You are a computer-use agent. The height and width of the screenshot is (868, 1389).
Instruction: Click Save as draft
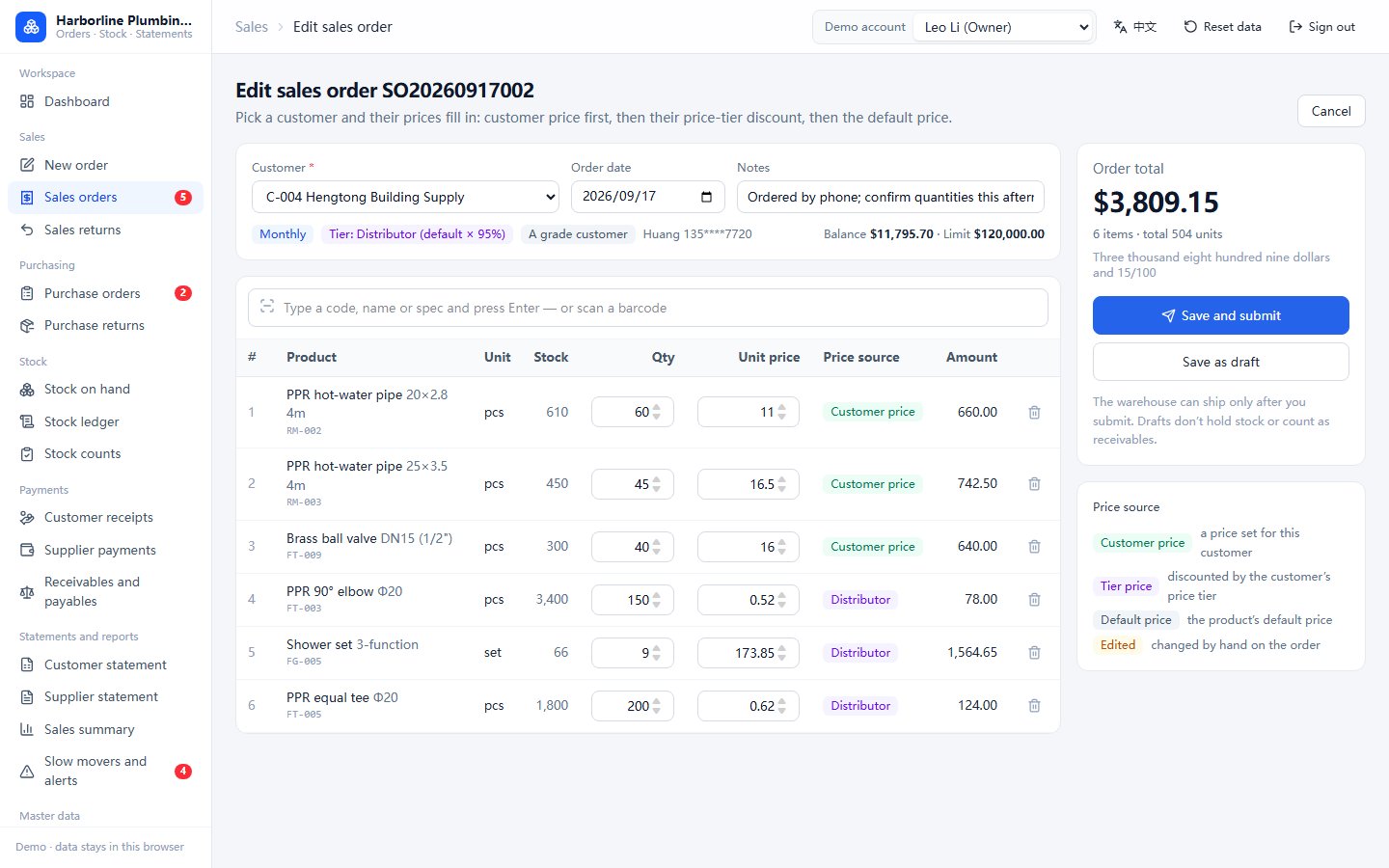(1221, 362)
